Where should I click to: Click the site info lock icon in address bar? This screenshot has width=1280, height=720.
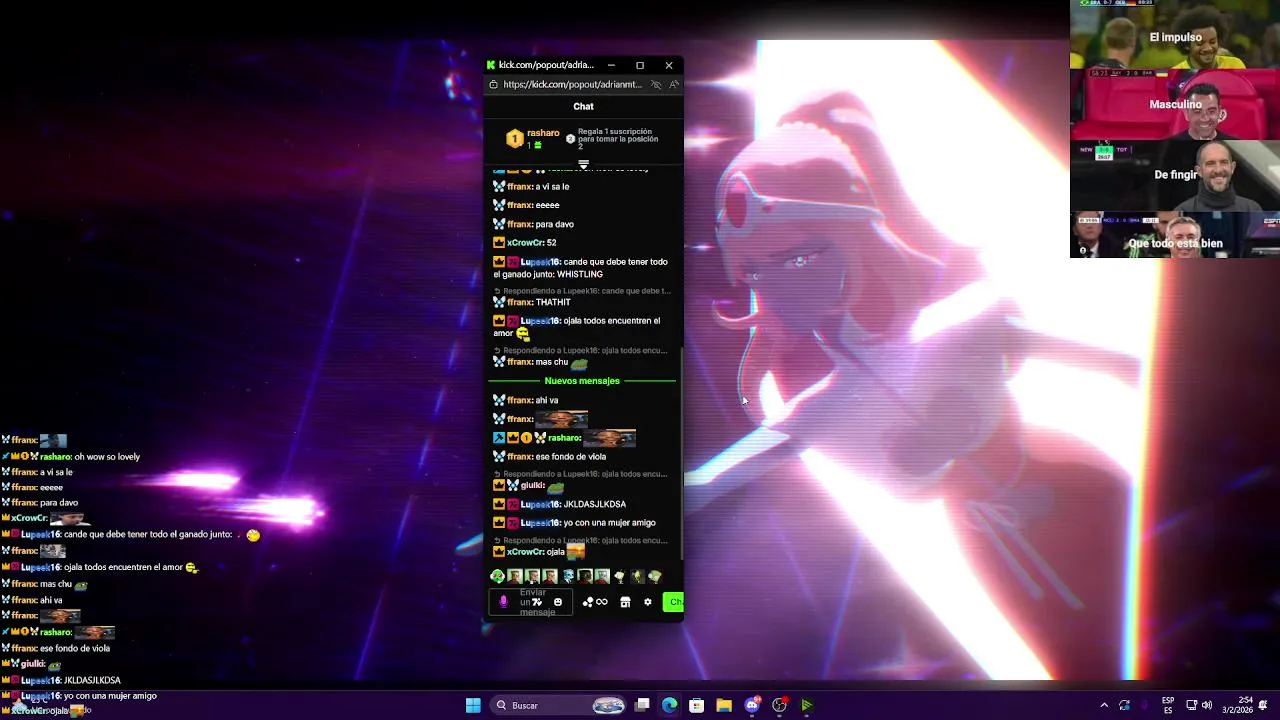pos(493,85)
